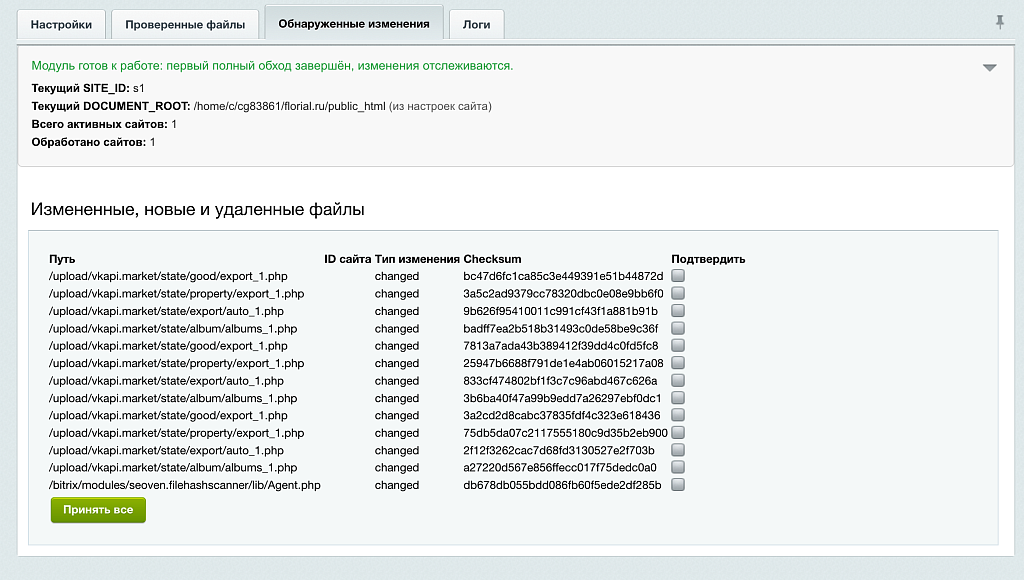This screenshot has height=580, width=1024.
Task: Select the Agent.php file path text
Action: pos(186,485)
